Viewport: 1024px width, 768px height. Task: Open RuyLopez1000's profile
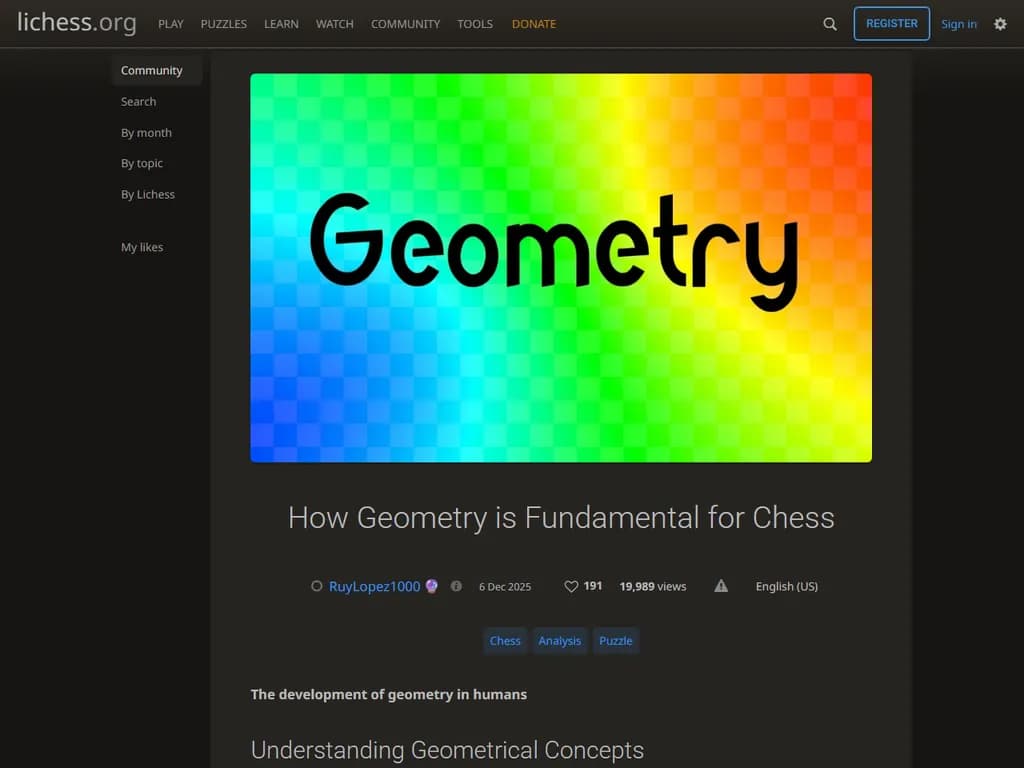(376, 586)
